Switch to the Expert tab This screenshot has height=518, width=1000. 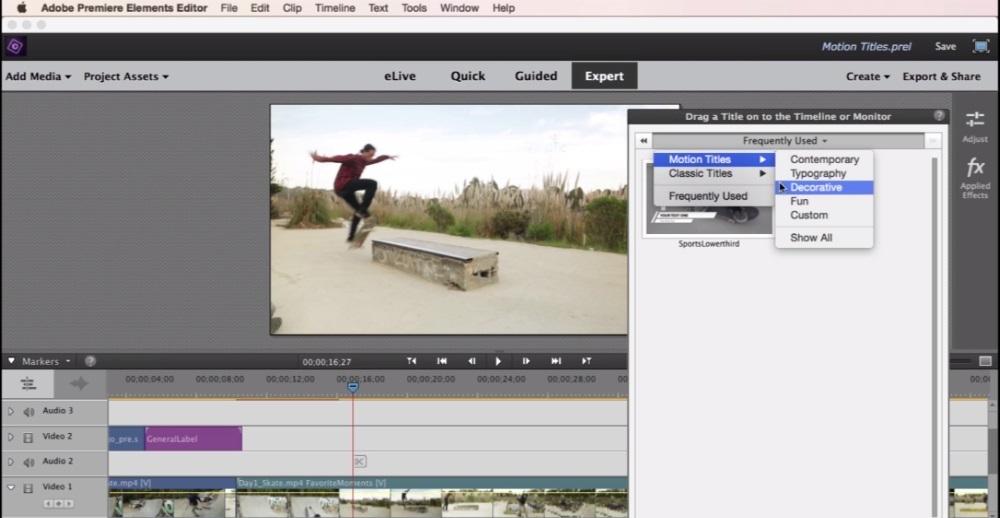click(604, 76)
